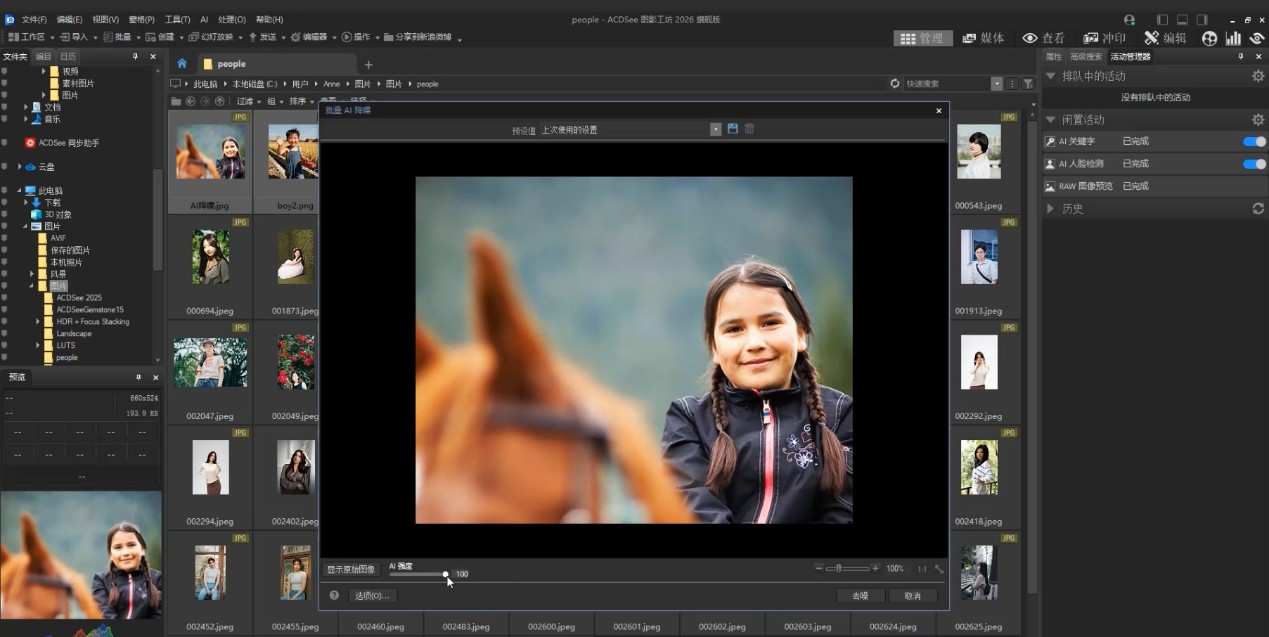The width and height of the screenshot is (1269, 637).
Task: Delete the preset using the trash icon
Action: (x=749, y=129)
